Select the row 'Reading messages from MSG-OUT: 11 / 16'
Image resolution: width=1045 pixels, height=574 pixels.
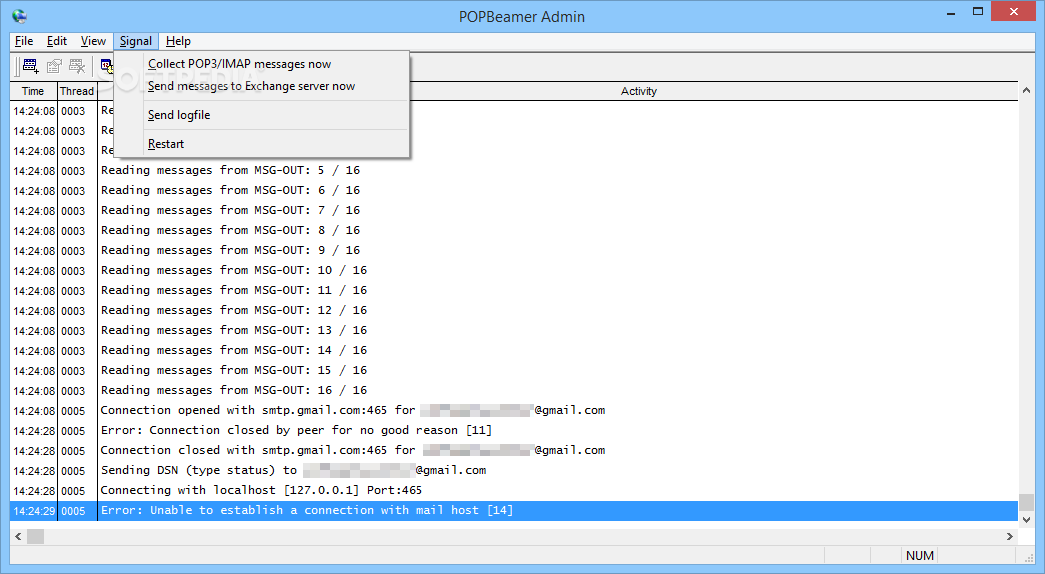click(514, 291)
